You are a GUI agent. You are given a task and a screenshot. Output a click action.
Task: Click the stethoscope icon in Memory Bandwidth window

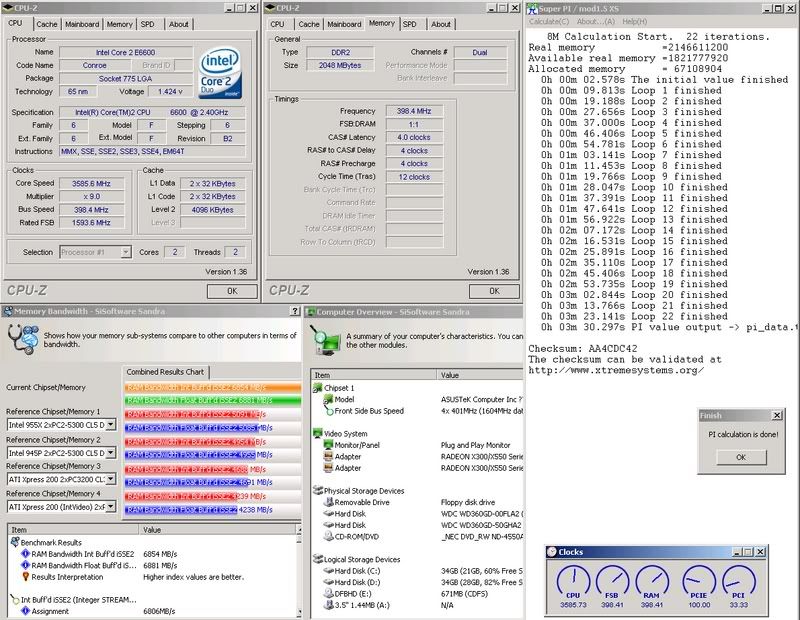pos(23,339)
